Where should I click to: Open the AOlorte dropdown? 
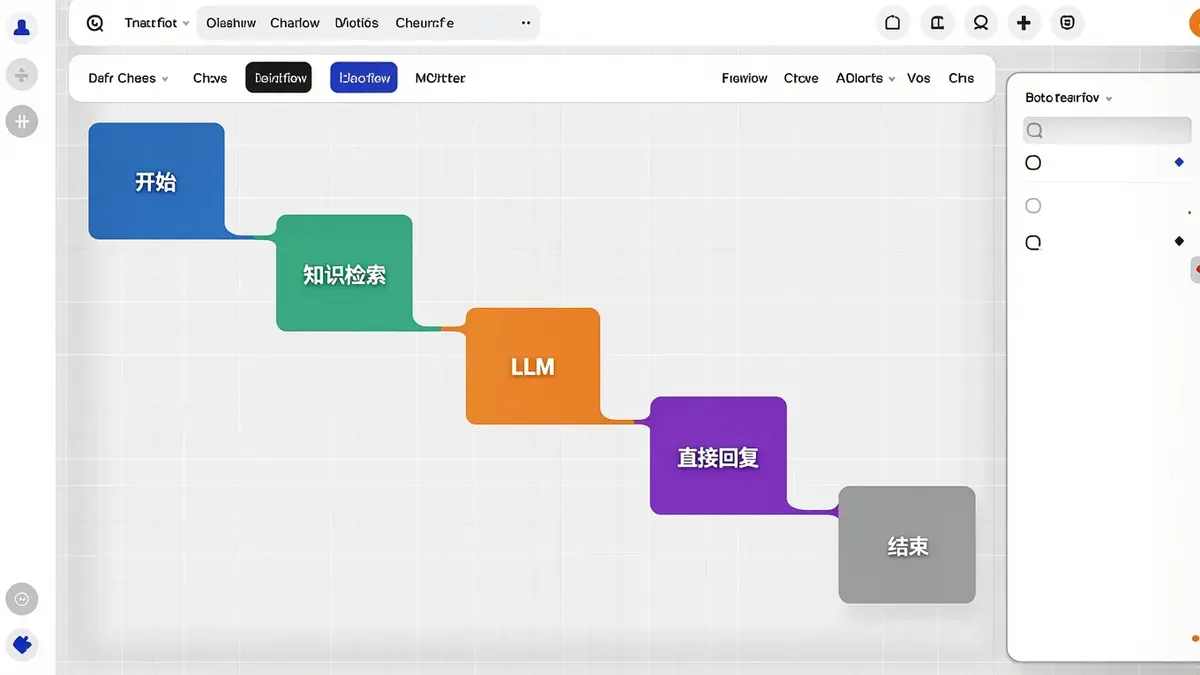(x=866, y=78)
